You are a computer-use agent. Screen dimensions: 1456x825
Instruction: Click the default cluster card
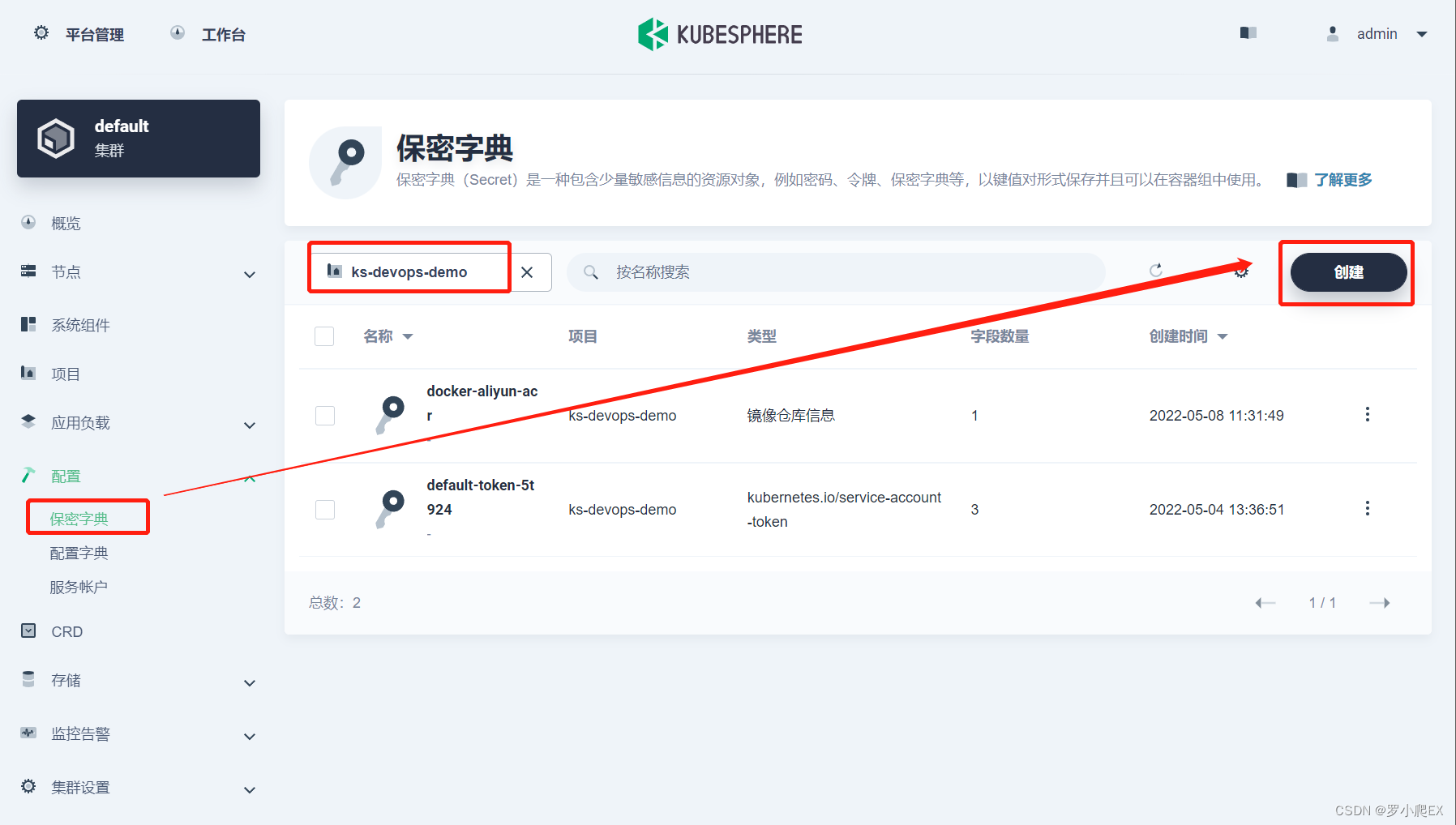138,138
